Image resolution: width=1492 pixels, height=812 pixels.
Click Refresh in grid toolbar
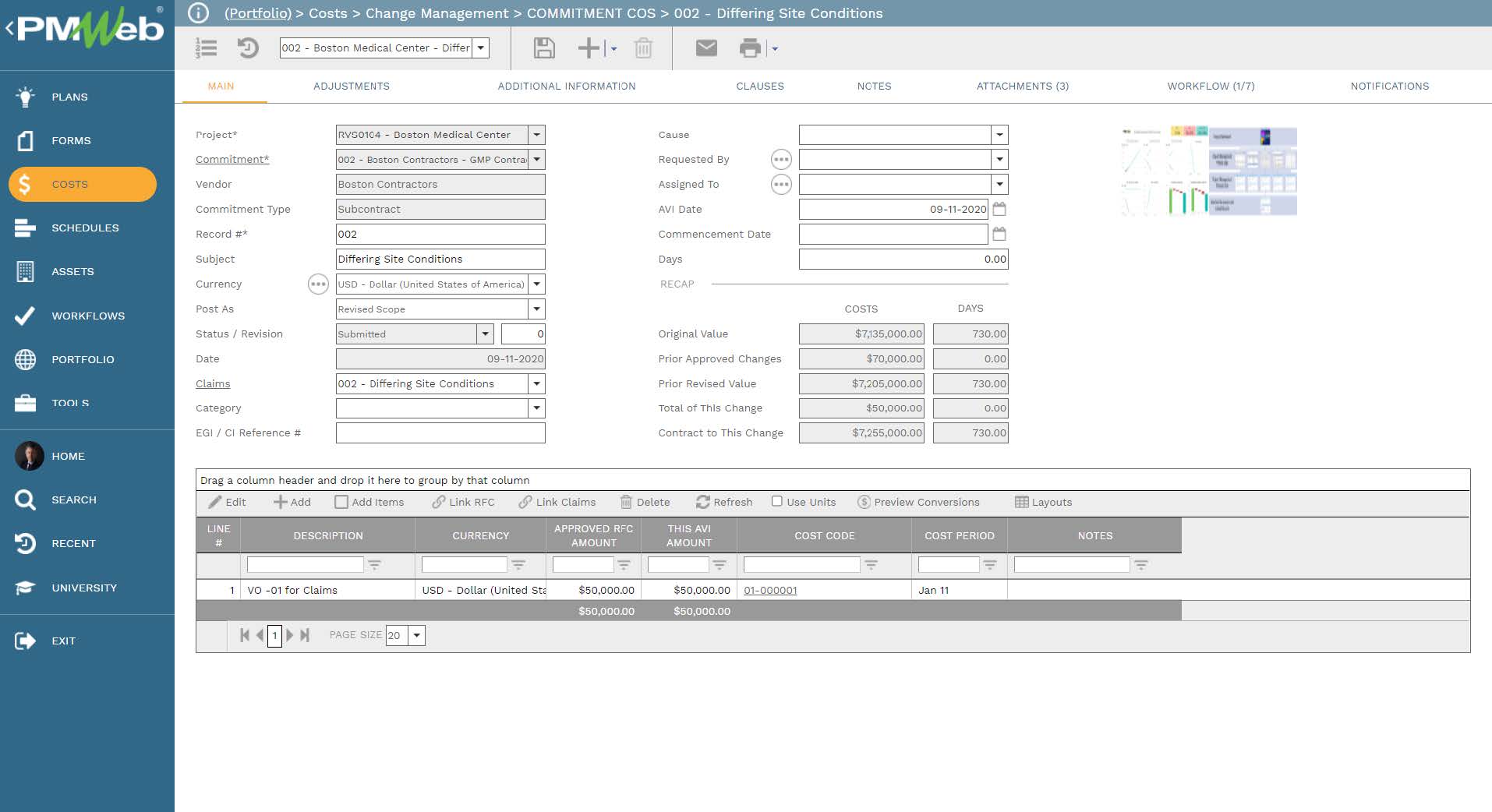coord(724,502)
